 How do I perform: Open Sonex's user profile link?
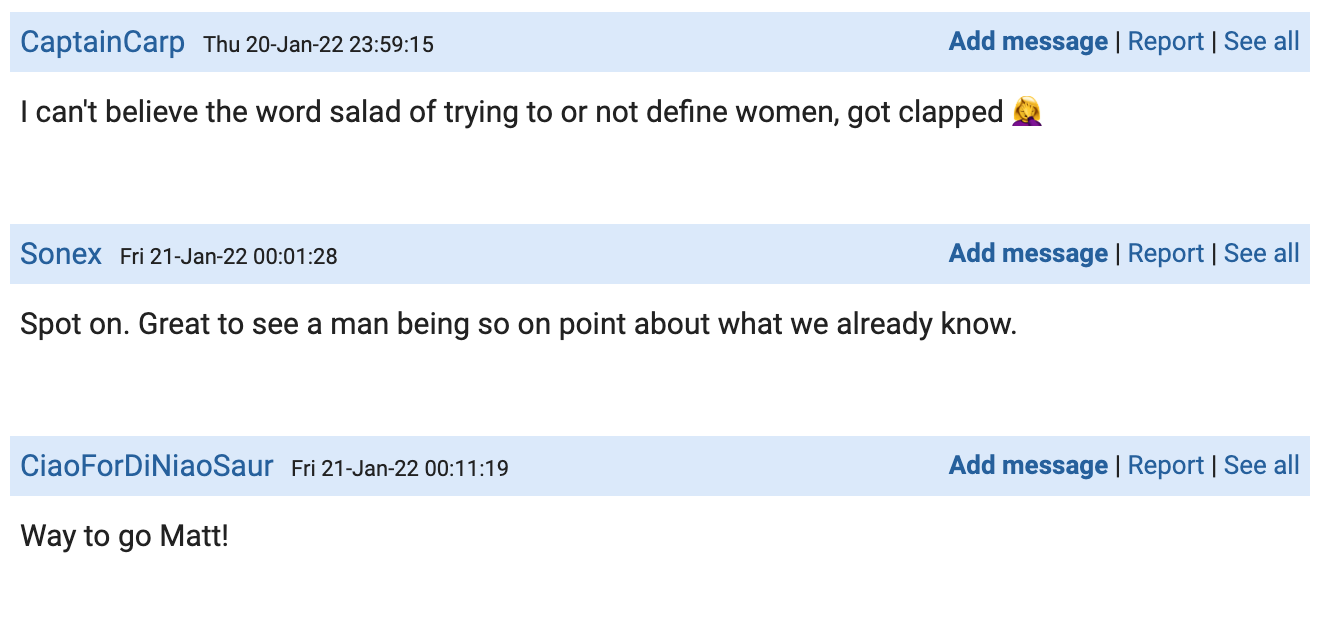tap(61, 254)
